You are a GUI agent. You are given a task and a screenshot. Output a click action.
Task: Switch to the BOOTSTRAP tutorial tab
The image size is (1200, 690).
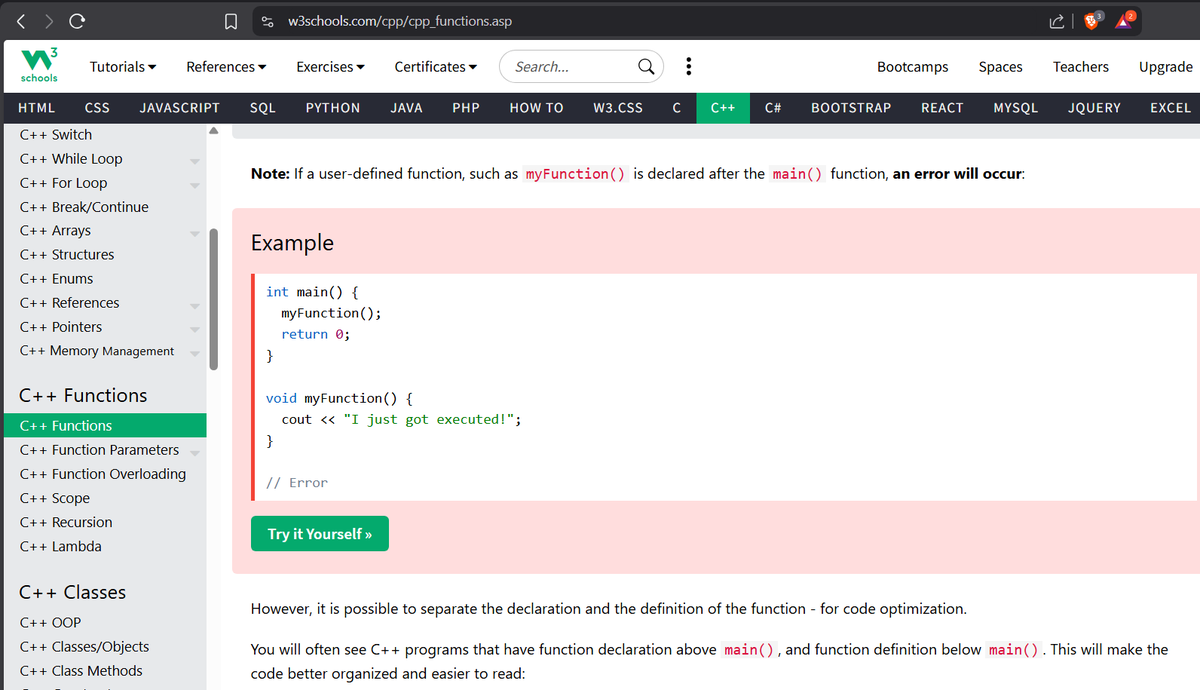[x=851, y=107]
